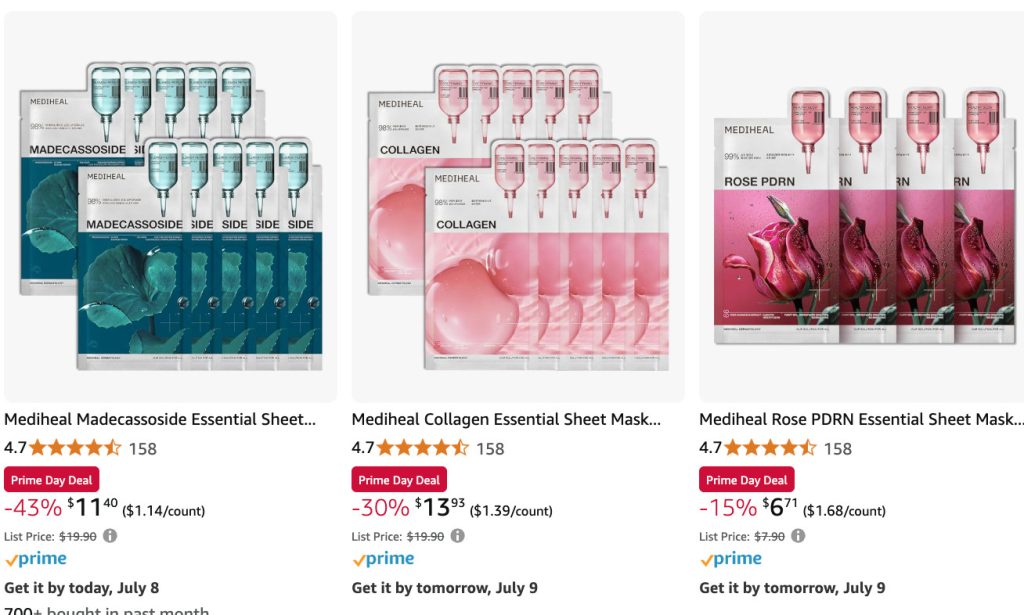Screen dimensions: 1024x615
Task: Click the 158 reviews count for Madecassoside
Action: pyautogui.click(x=143, y=449)
